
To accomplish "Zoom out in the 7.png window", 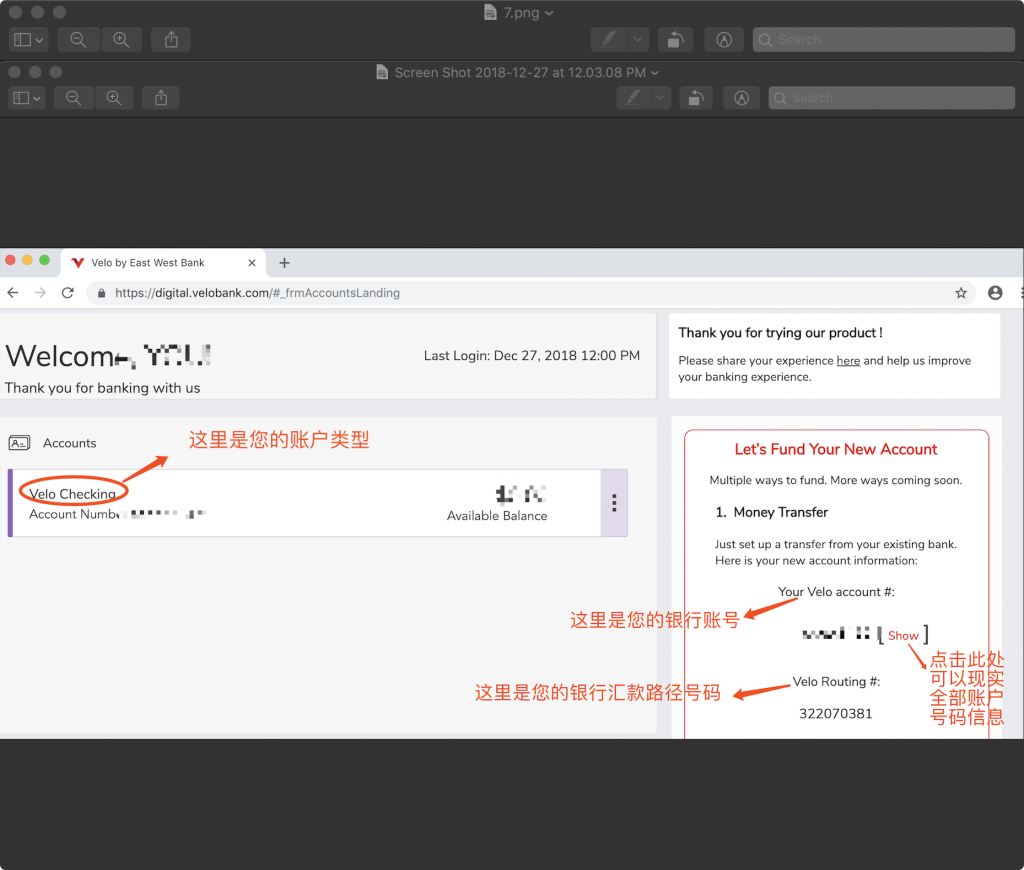I will coord(78,40).
